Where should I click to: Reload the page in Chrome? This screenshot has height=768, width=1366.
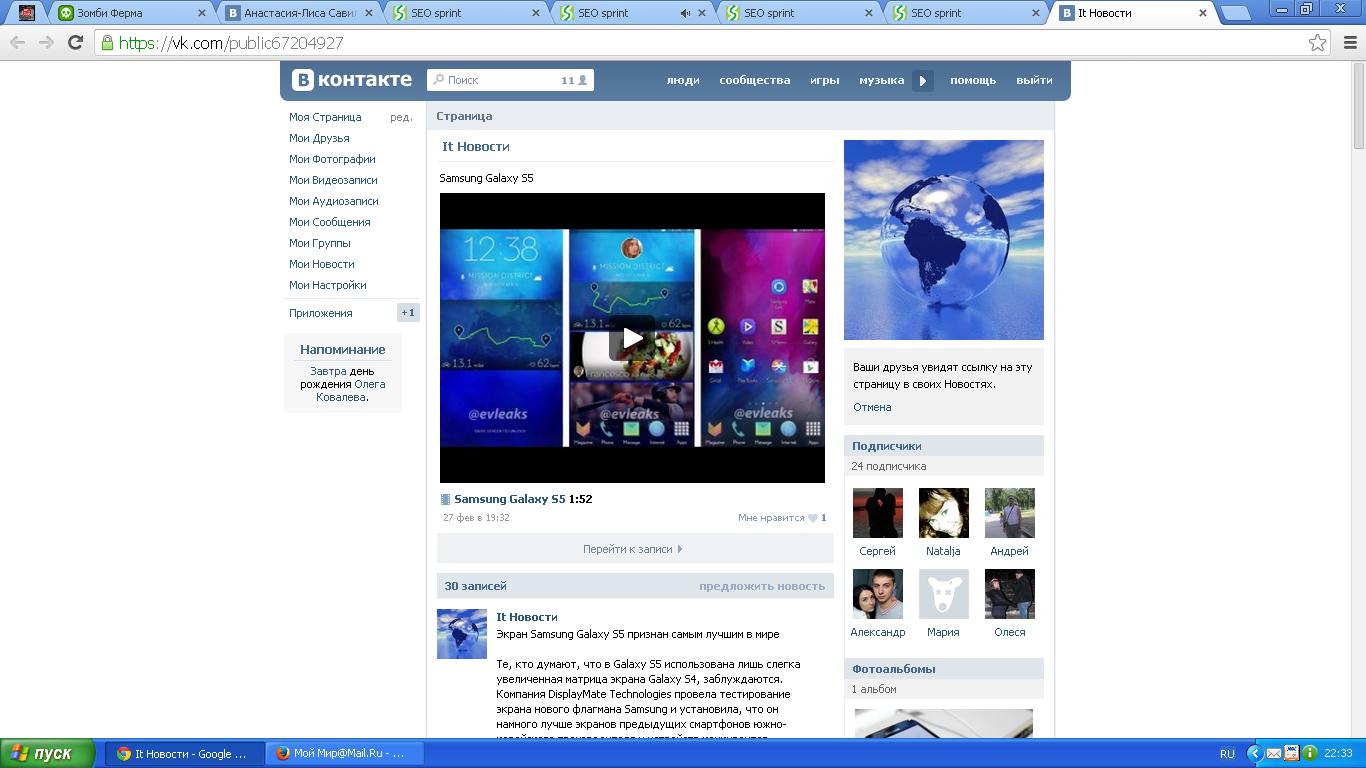(x=75, y=42)
